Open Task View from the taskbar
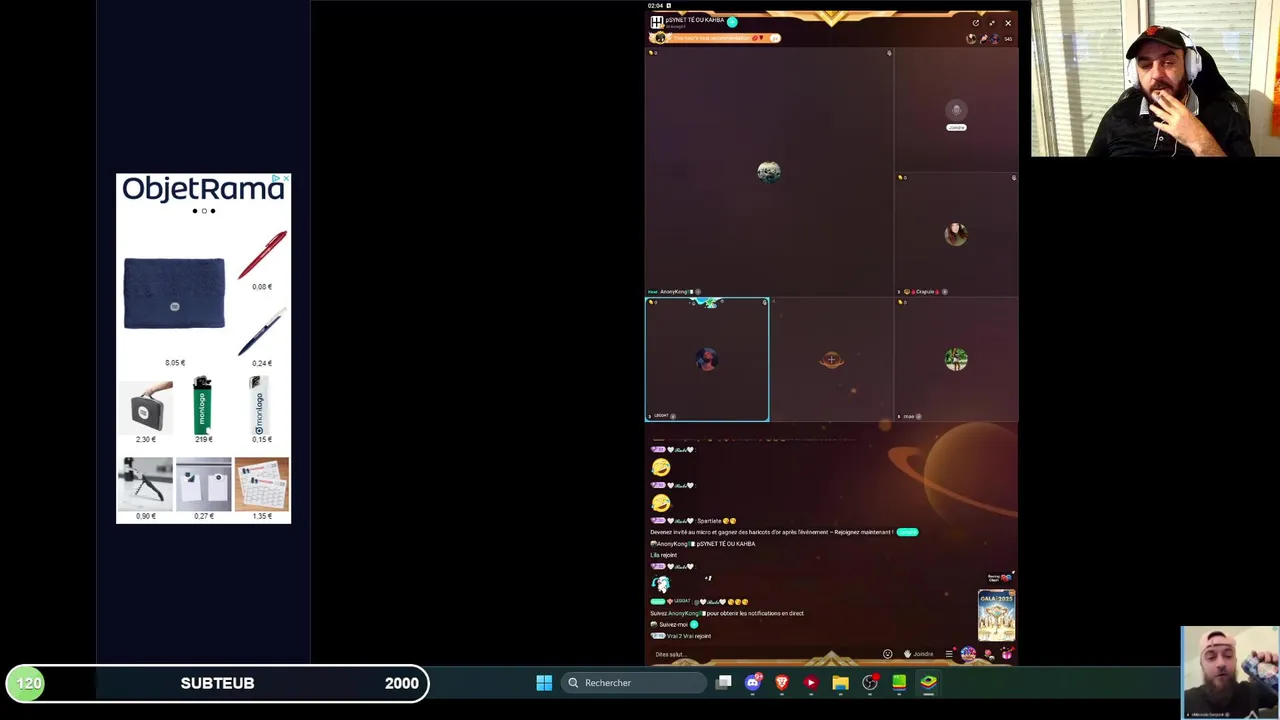 pyautogui.click(x=724, y=683)
